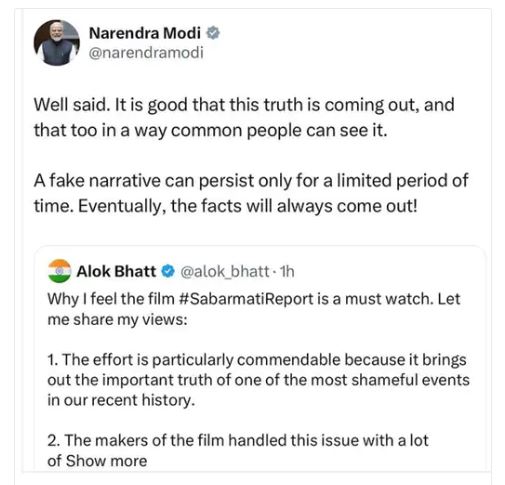The height and width of the screenshot is (485, 505).
Task: Click the 'in our recent history.' line
Action: [121, 400]
